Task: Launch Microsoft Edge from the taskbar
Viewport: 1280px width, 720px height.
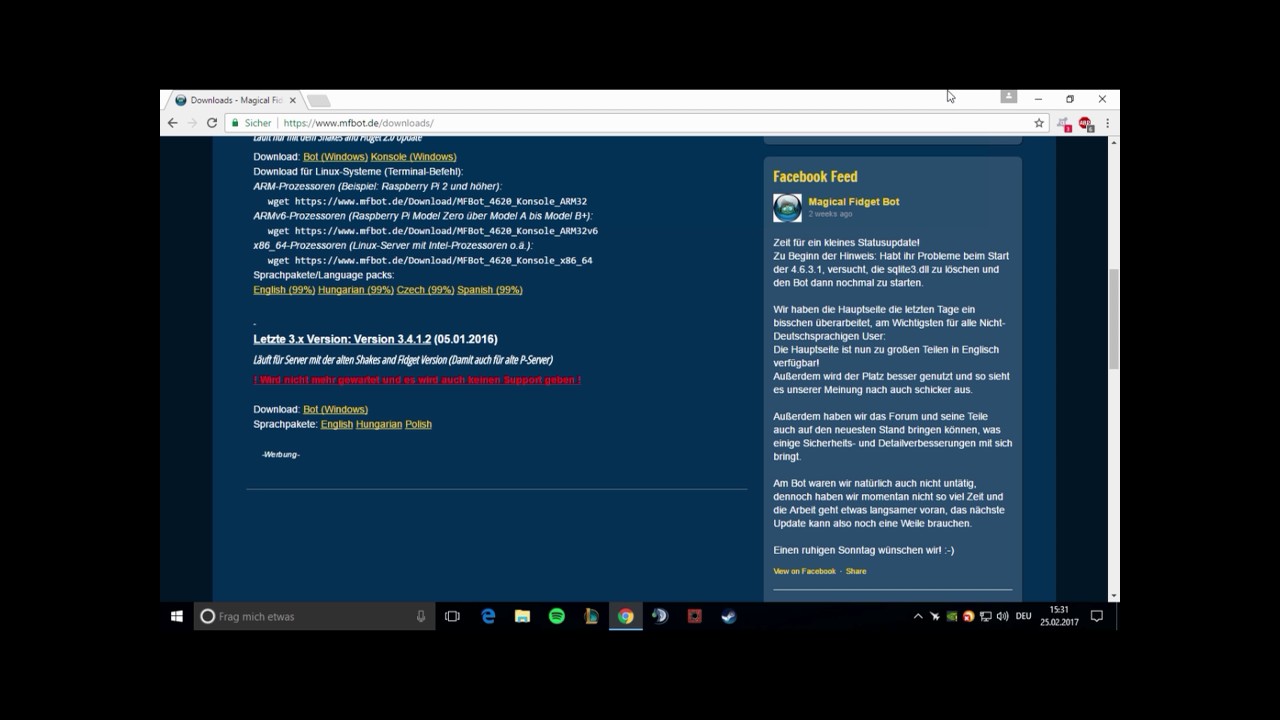Action: tap(488, 616)
